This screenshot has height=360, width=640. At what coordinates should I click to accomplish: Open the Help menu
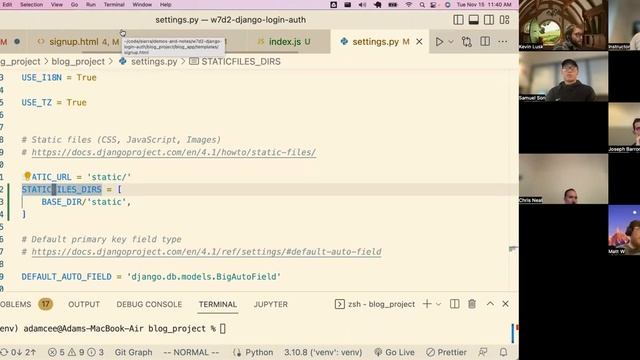(x=165, y=4)
